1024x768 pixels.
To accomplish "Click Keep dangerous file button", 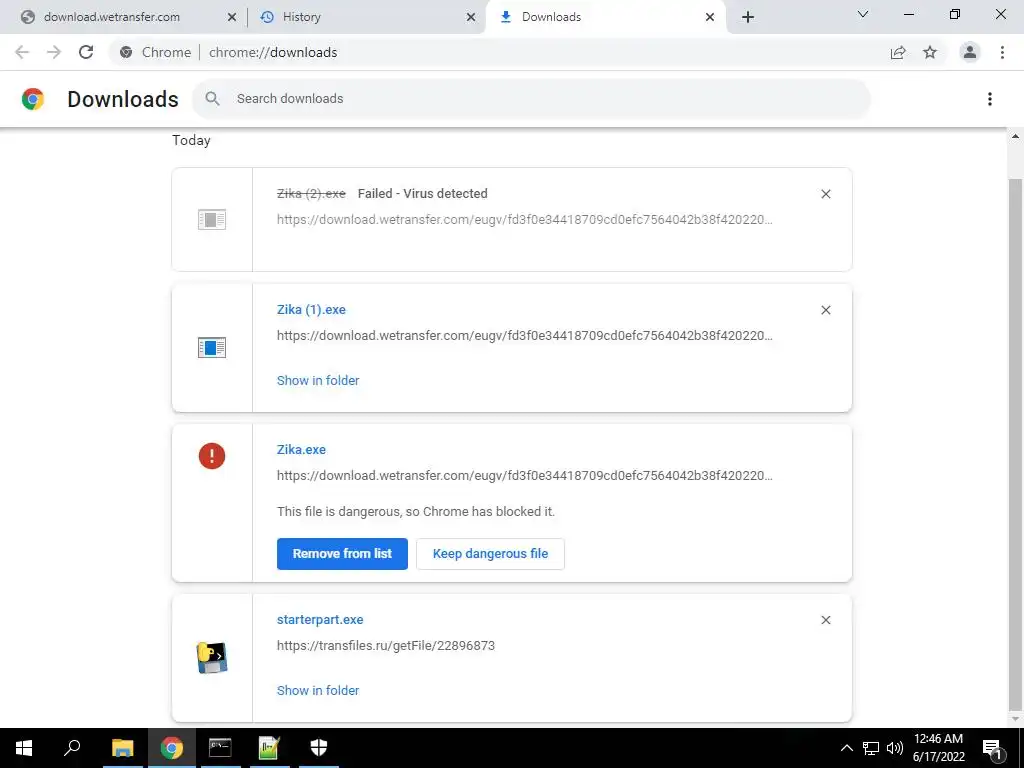I will (490, 554).
